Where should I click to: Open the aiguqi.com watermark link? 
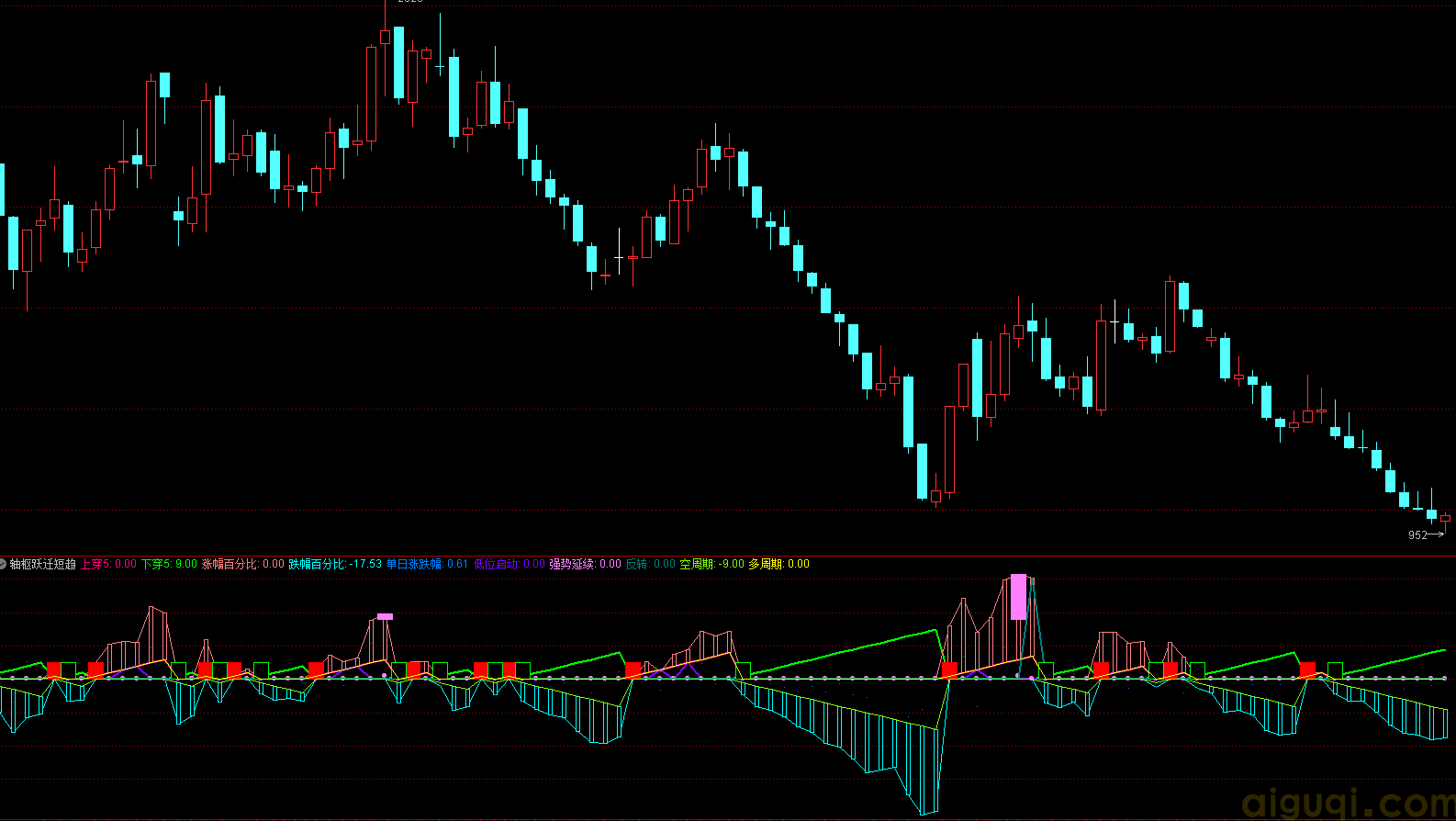(x=1348, y=803)
